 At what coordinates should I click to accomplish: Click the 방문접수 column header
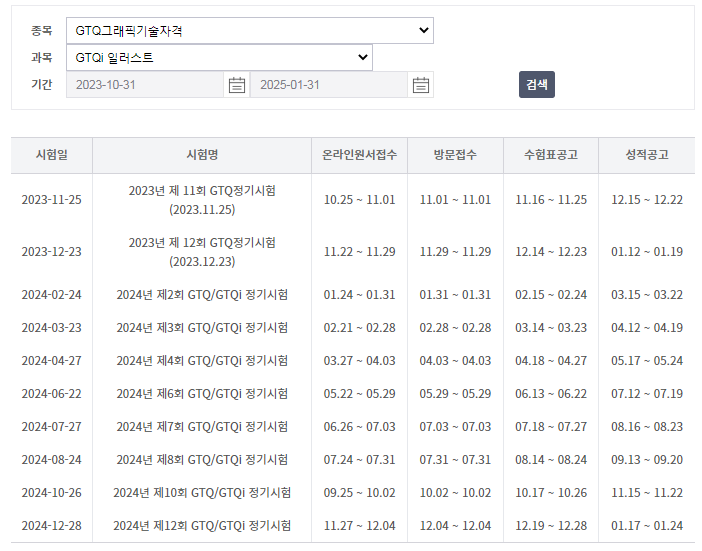click(x=455, y=155)
